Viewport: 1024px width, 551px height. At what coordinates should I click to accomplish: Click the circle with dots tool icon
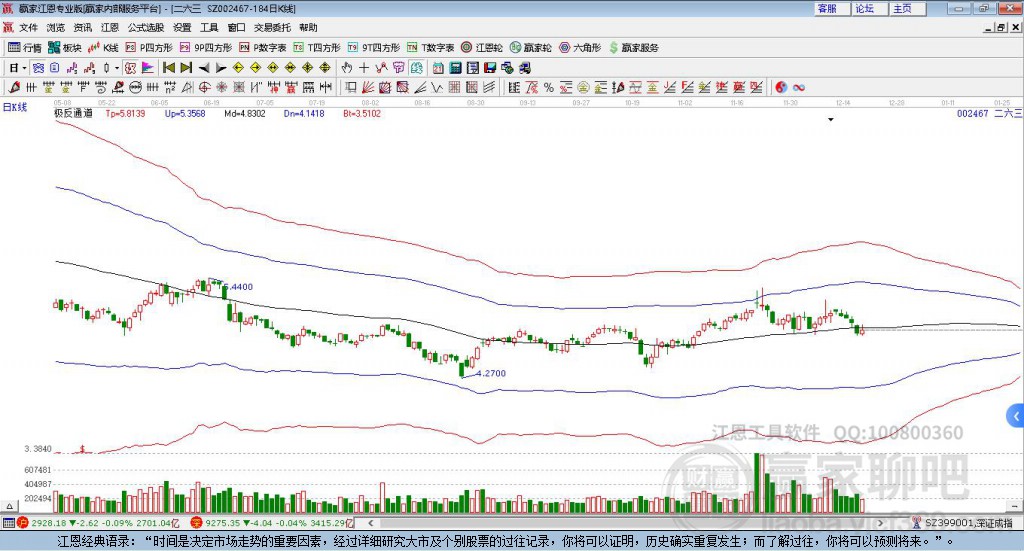click(135, 87)
